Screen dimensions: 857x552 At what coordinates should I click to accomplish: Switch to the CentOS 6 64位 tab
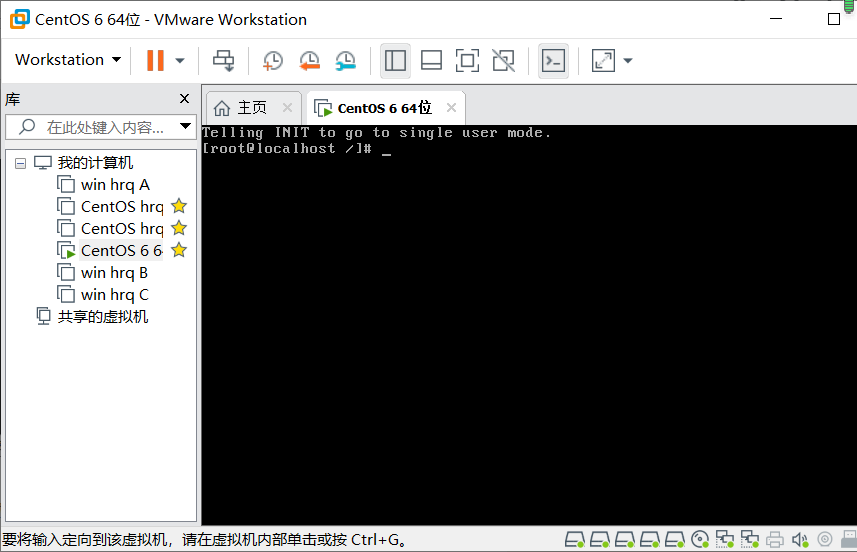pyautogui.click(x=384, y=108)
